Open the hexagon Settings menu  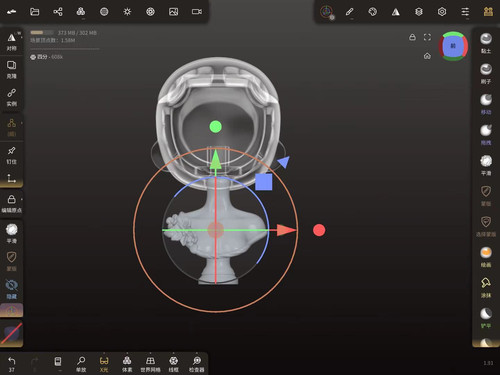click(442, 12)
